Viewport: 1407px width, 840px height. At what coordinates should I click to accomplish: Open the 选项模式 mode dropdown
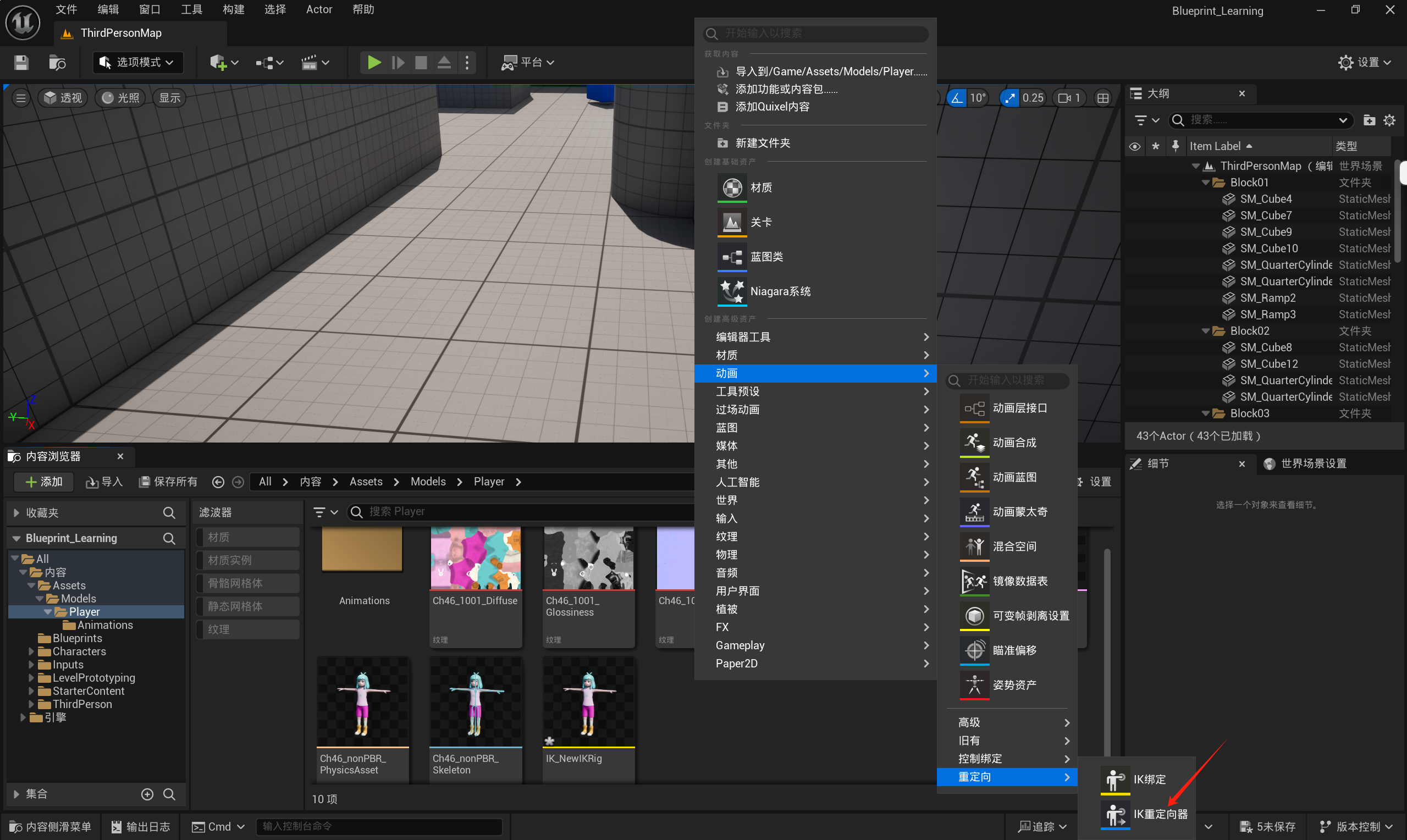(138, 62)
